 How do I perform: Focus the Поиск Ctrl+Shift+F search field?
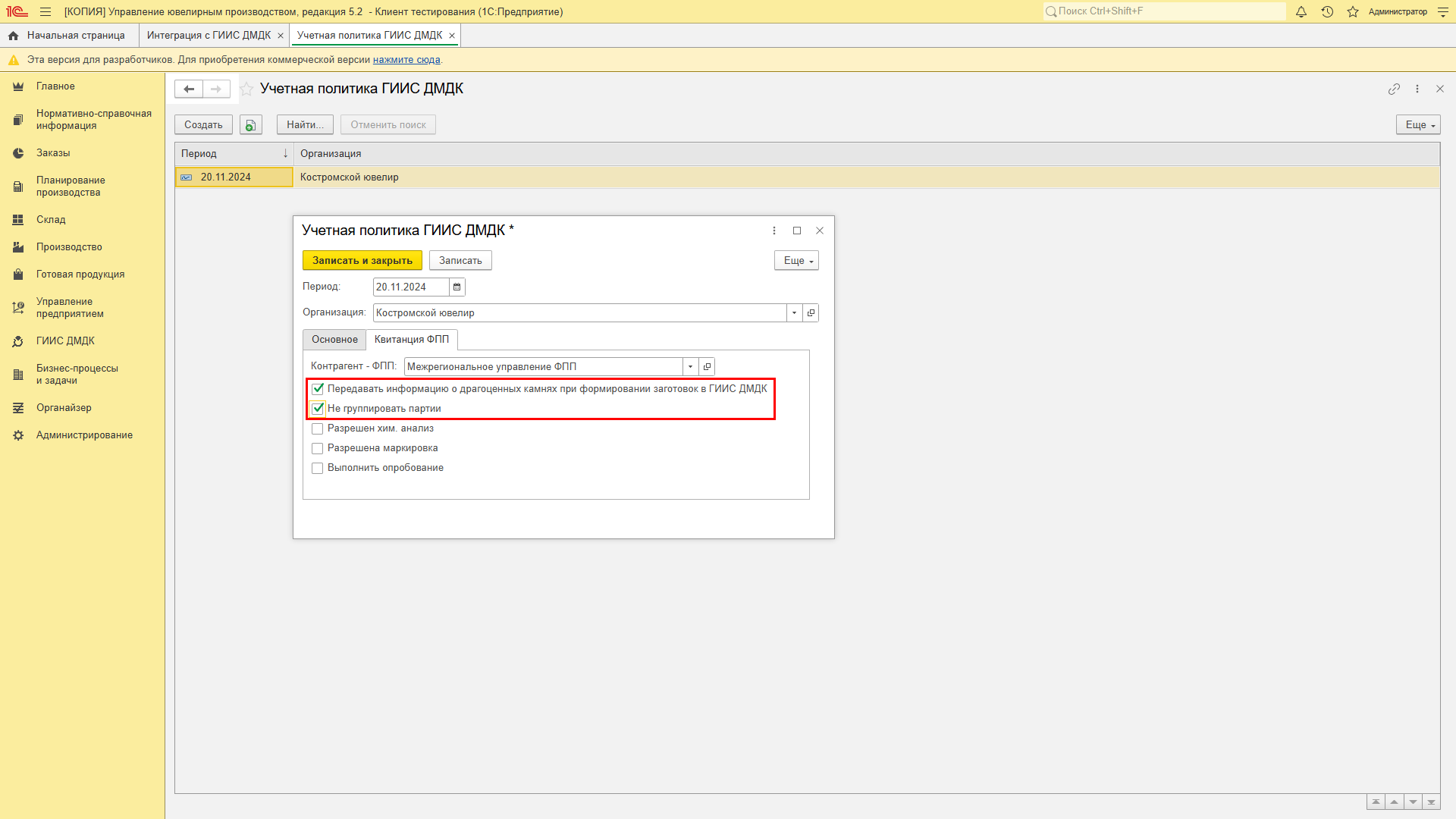(1164, 11)
